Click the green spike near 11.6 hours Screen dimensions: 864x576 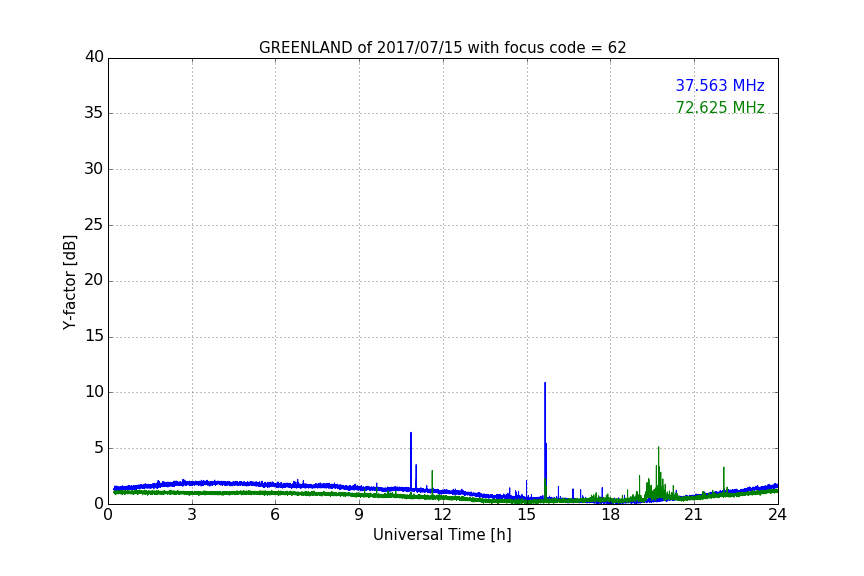pos(432,482)
